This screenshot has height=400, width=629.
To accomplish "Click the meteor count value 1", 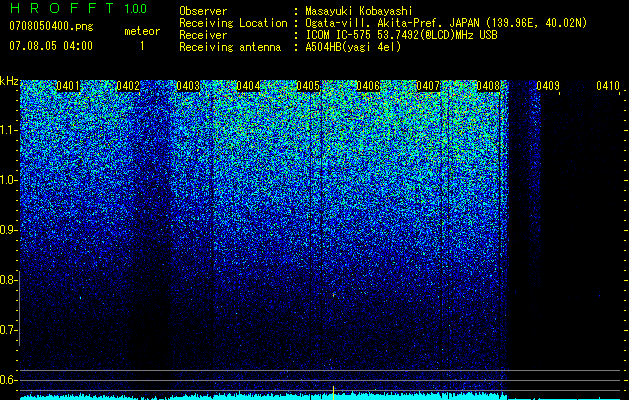I will pos(142,46).
